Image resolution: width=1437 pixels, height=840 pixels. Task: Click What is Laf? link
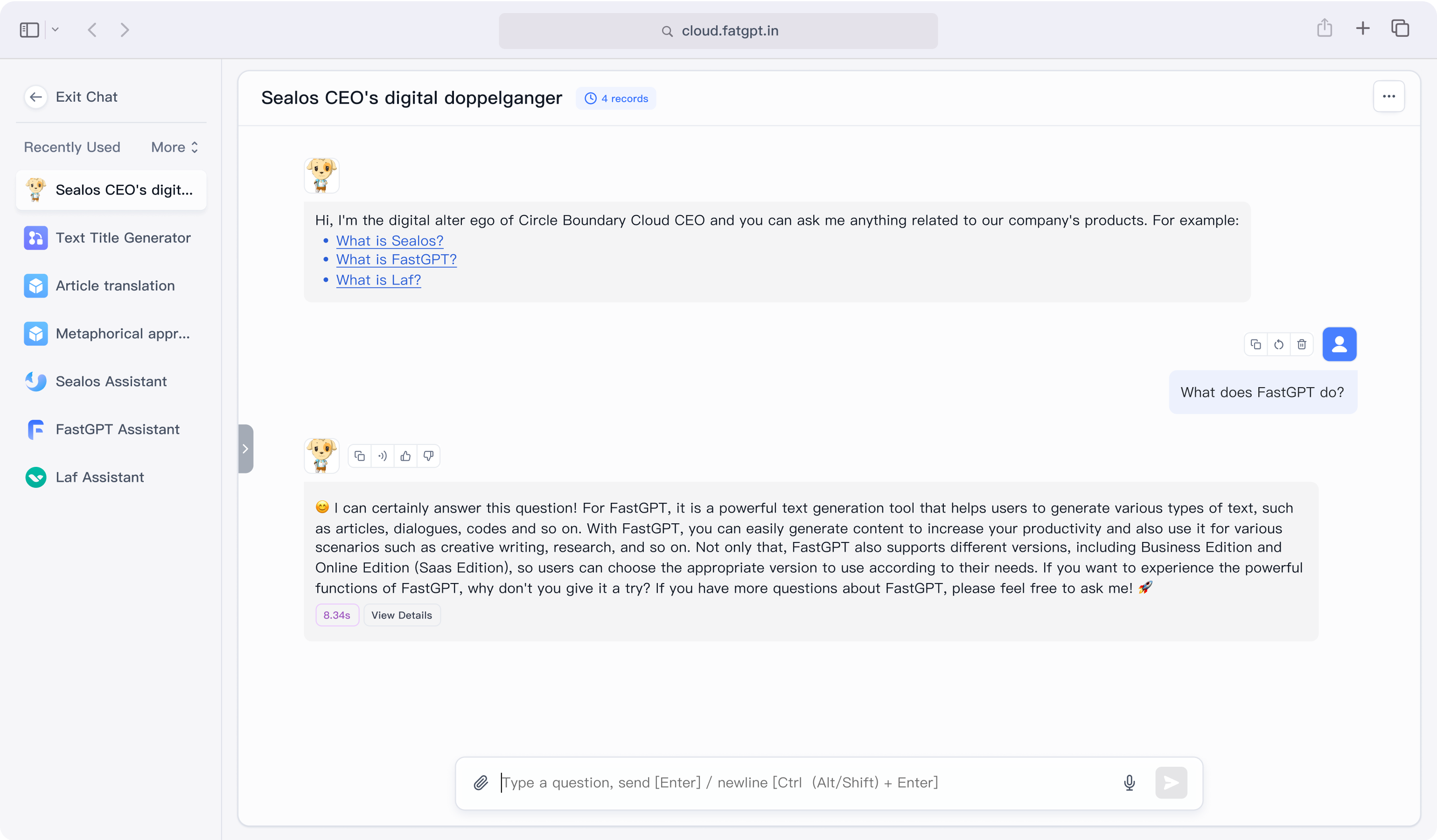(379, 280)
